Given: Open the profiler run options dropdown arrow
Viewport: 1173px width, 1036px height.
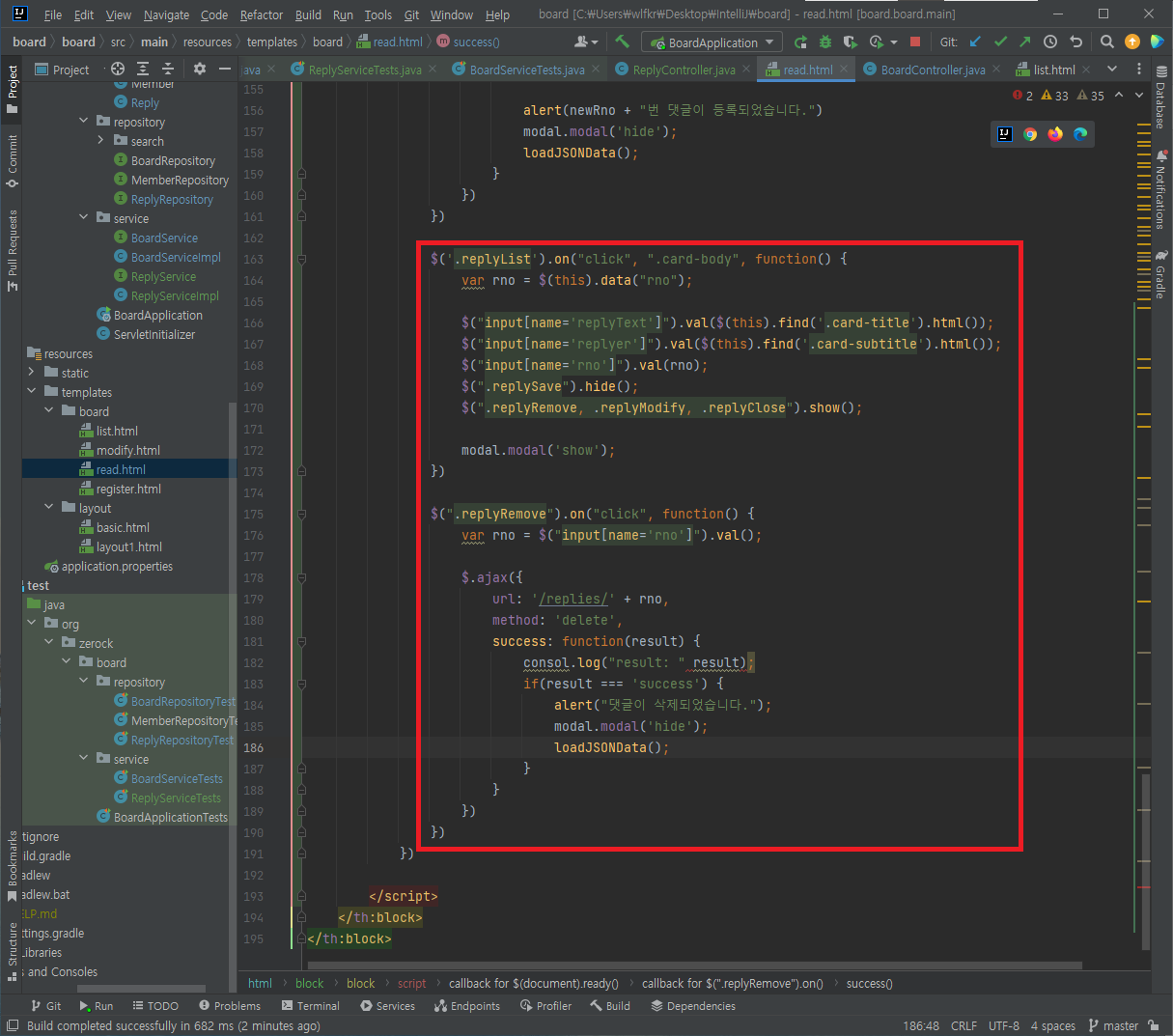Looking at the screenshot, I should (893, 42).
